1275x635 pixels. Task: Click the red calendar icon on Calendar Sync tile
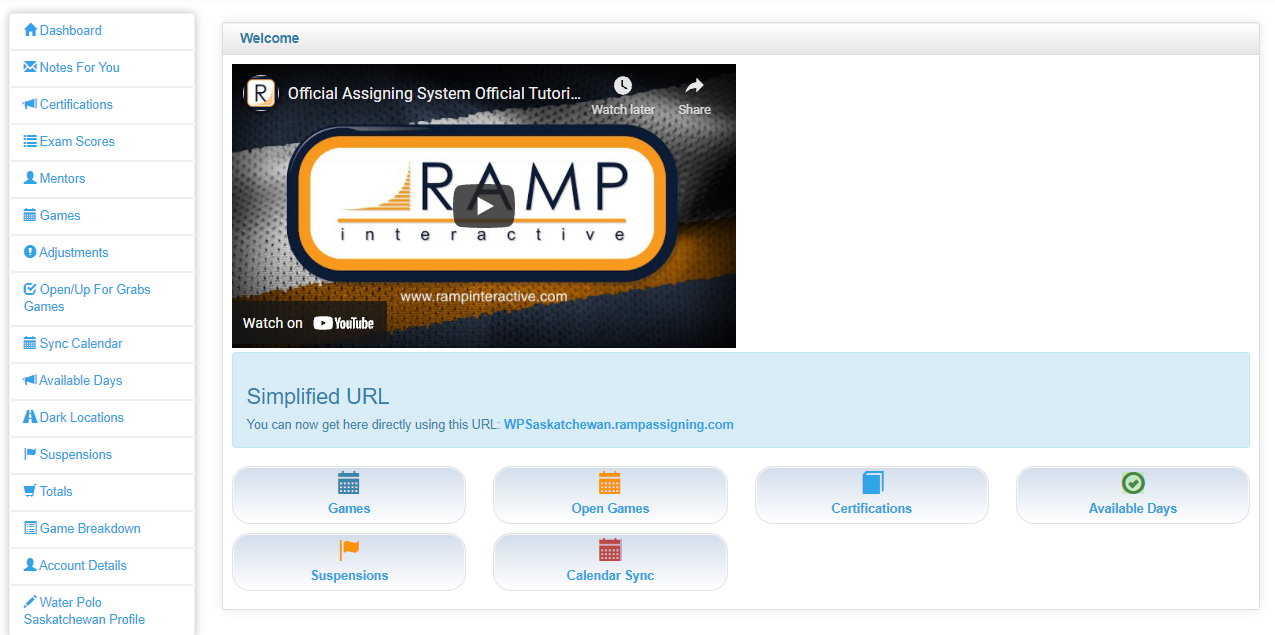[x=610, y=550]
